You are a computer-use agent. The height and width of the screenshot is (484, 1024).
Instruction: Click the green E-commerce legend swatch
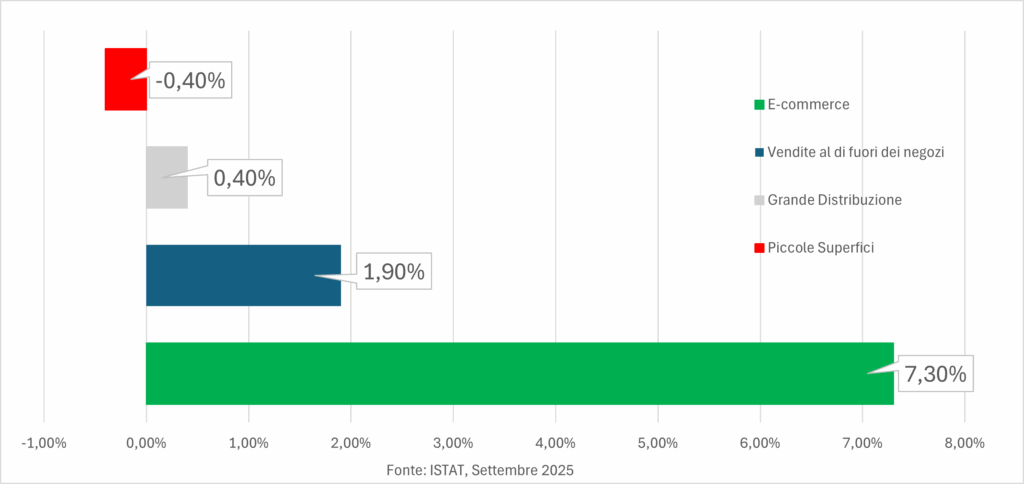coord(760,104)
